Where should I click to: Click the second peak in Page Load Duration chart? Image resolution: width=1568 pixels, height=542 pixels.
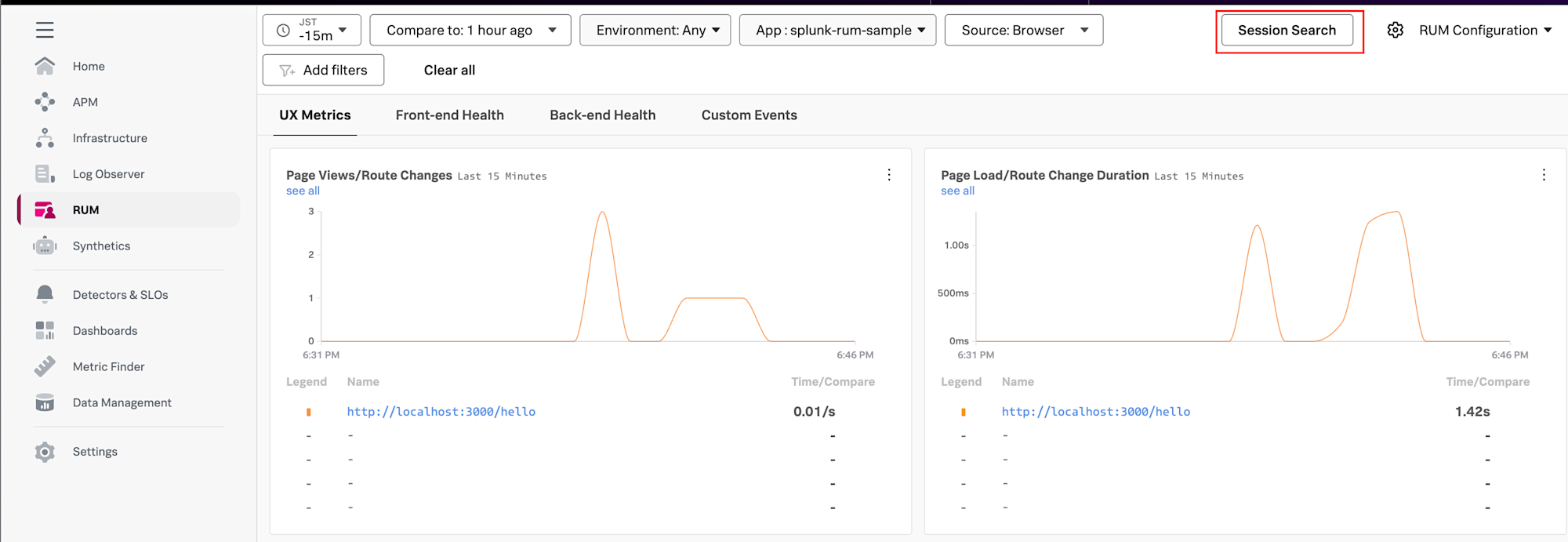(1396, 213)
